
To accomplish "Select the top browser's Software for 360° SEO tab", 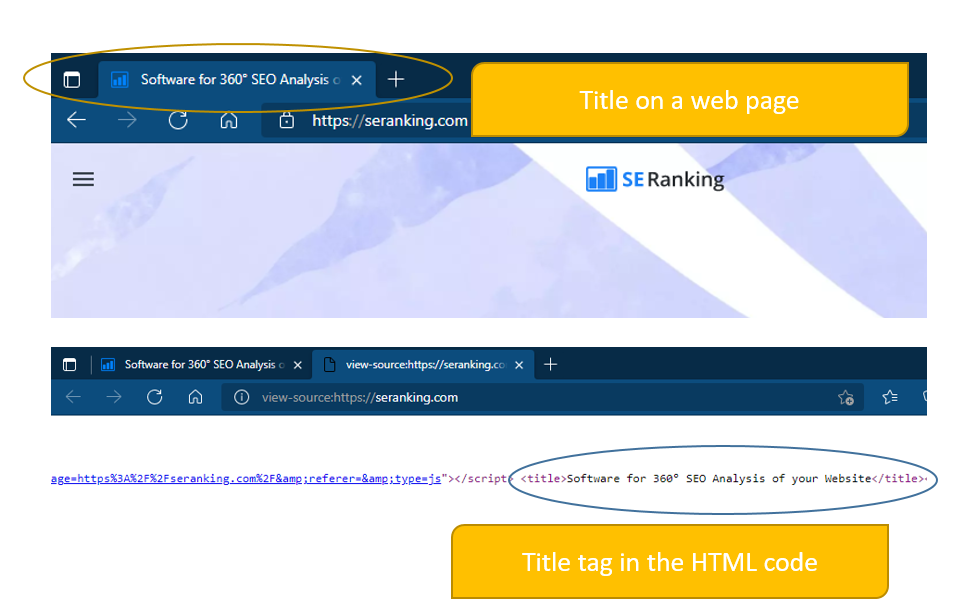I will [x=237, y=80].
